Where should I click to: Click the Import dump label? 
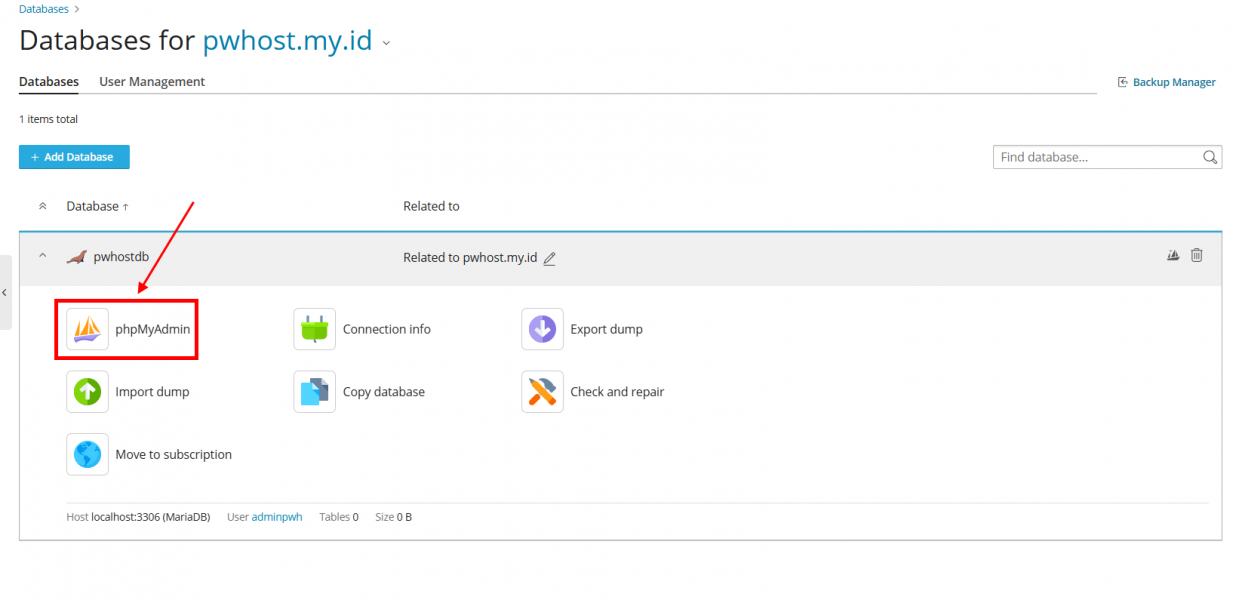pyautogui.click(x=152, y=392)
